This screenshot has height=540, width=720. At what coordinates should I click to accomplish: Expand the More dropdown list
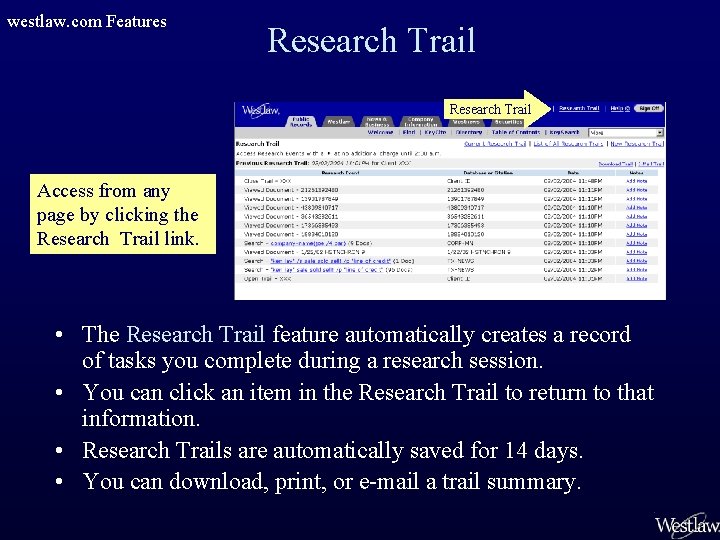[x=626, y=133]
